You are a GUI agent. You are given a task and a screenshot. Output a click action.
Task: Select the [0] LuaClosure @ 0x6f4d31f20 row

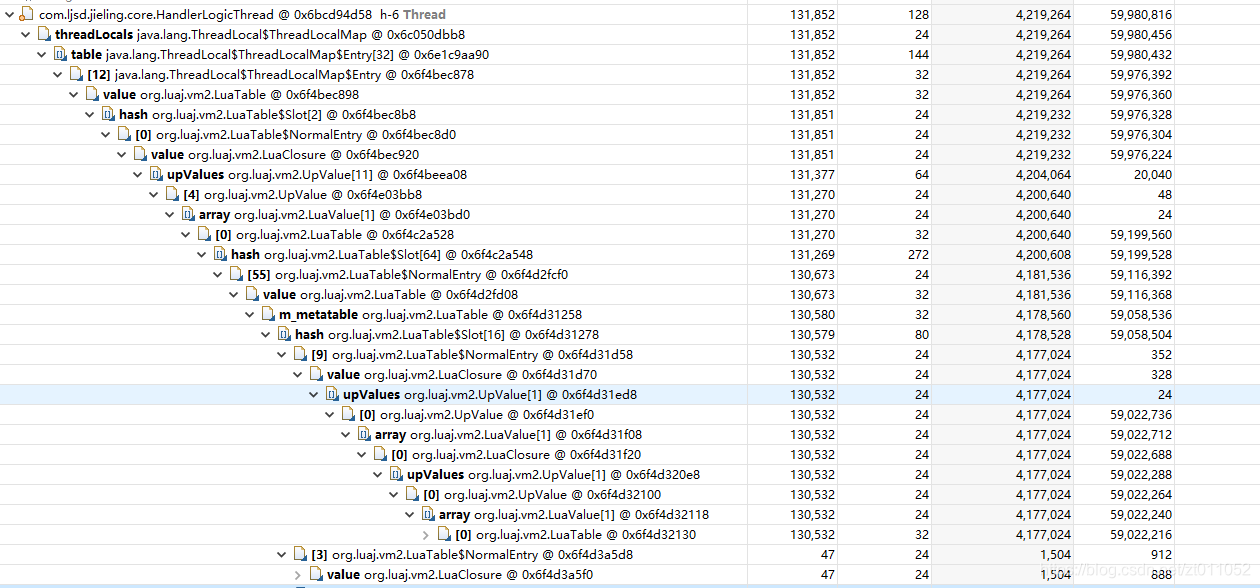(x=630, y=455)
